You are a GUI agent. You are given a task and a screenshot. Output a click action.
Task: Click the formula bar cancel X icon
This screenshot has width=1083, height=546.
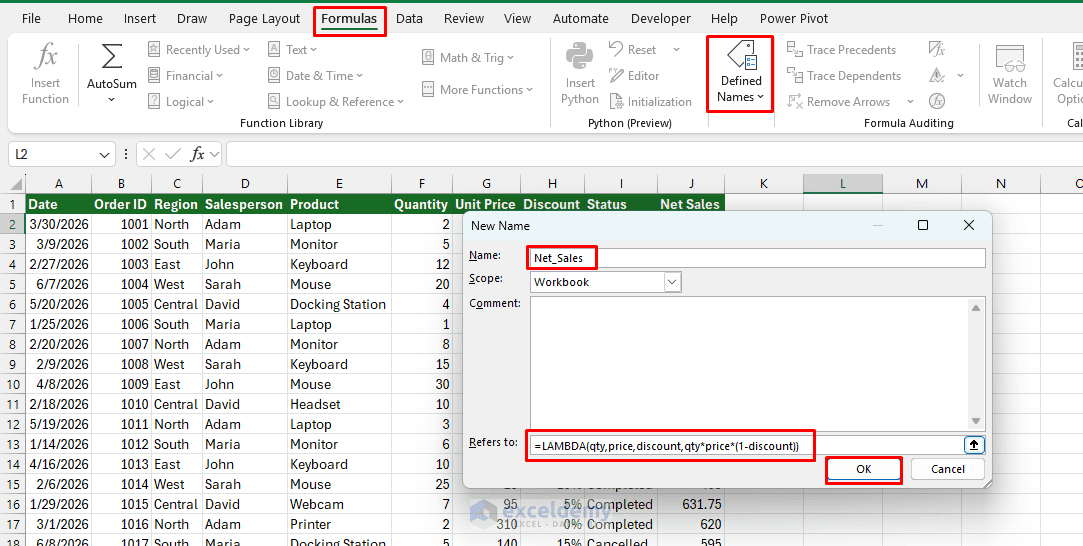coord(148,155)
